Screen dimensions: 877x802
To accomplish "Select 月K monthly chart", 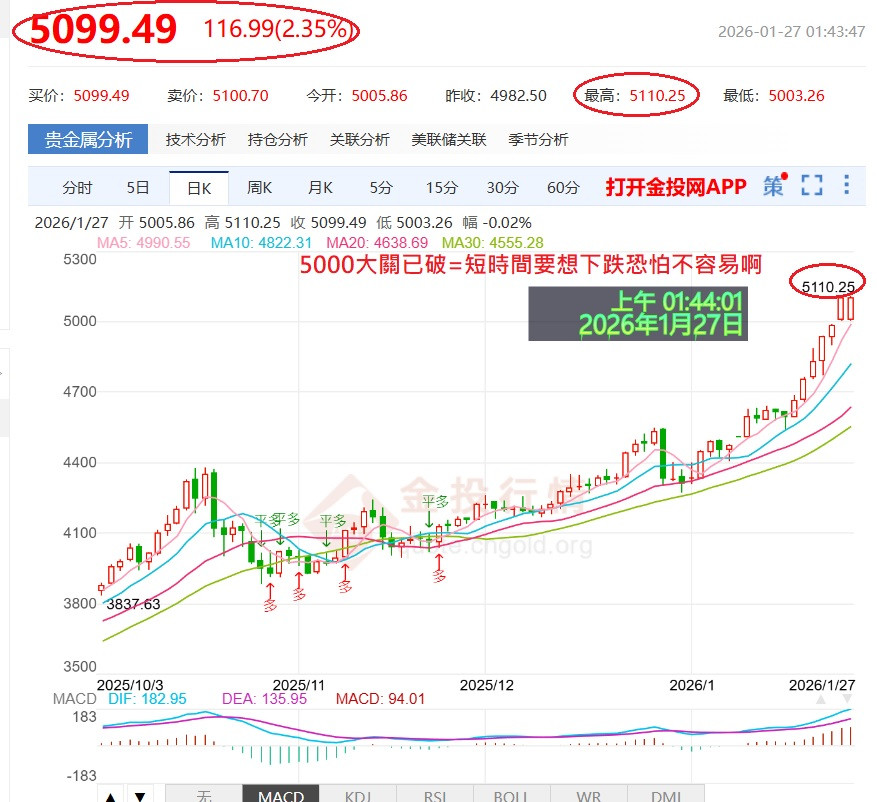I will tap(319, 186).
